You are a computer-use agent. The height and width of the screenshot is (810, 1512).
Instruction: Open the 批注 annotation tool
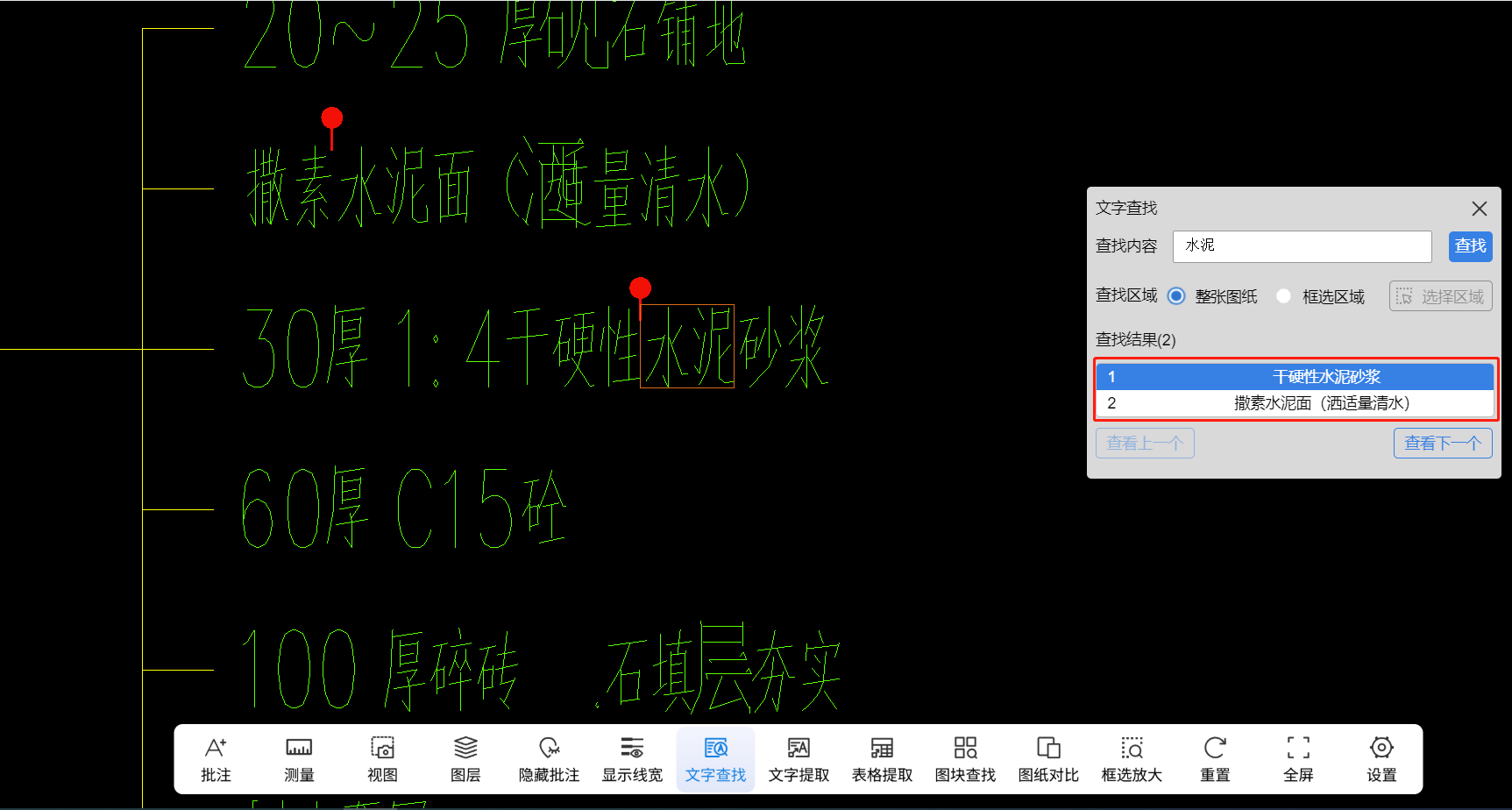click(216, 759)
